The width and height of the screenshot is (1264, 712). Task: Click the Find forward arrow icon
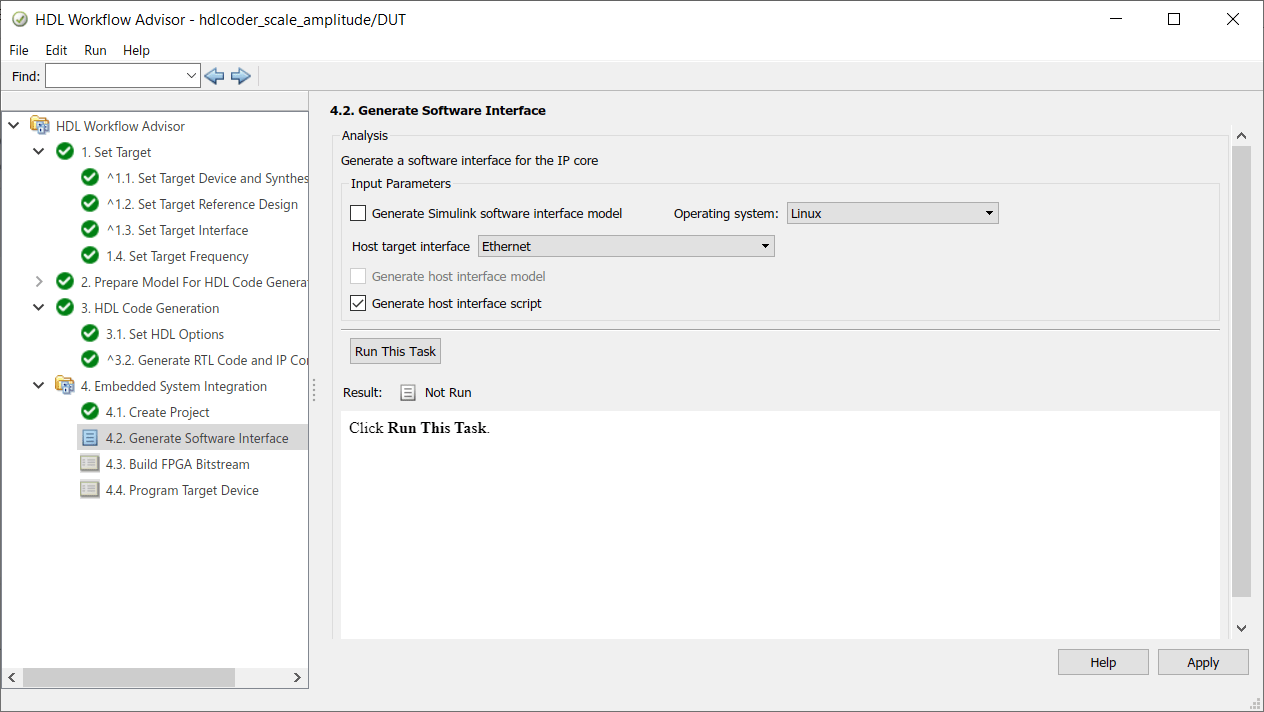[240, 76]
